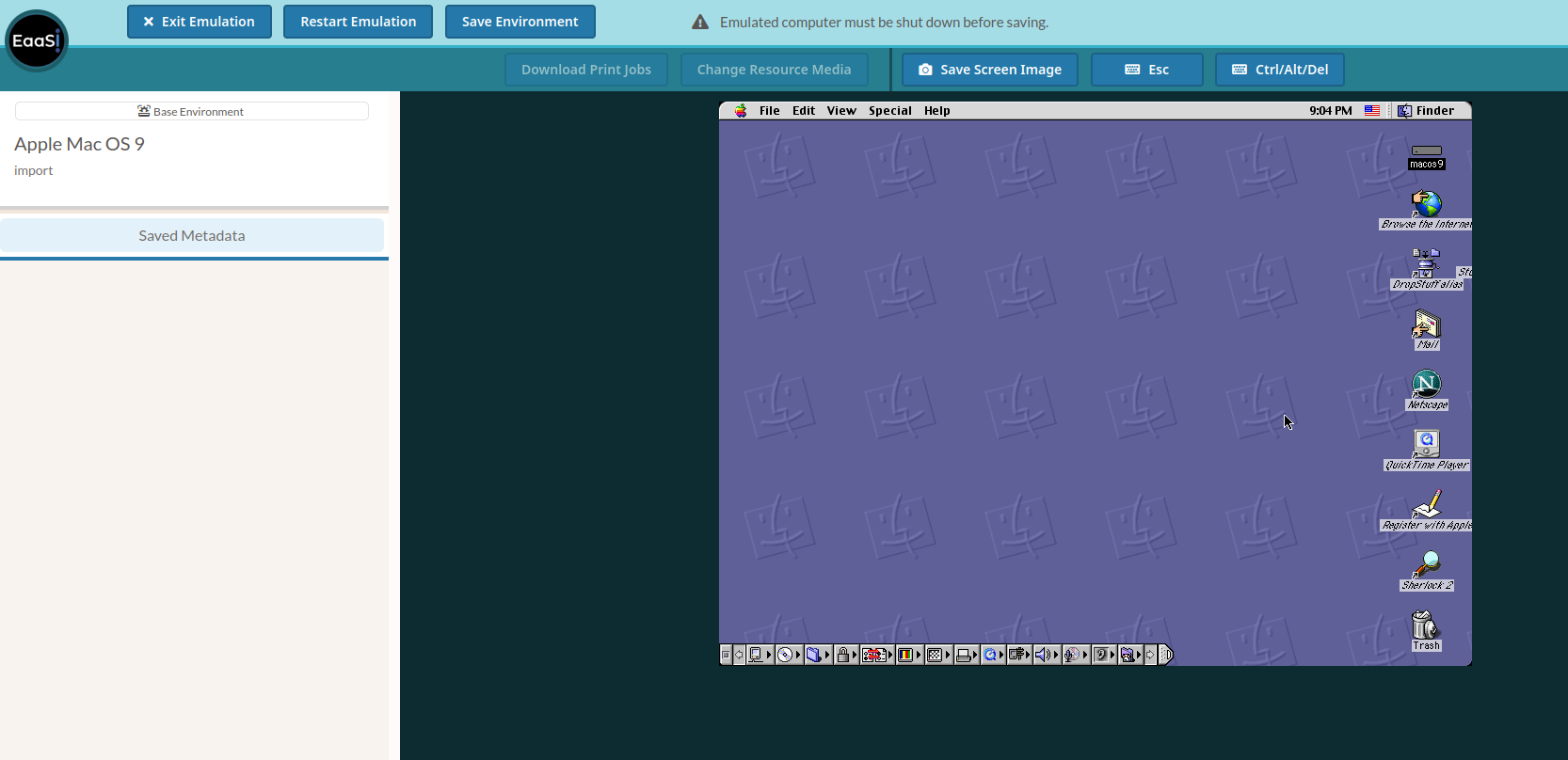The height and width of the screenshot is (760, 1568).
Task: Select the Netscape desktop icon
Action: [x=1427, y=390]
